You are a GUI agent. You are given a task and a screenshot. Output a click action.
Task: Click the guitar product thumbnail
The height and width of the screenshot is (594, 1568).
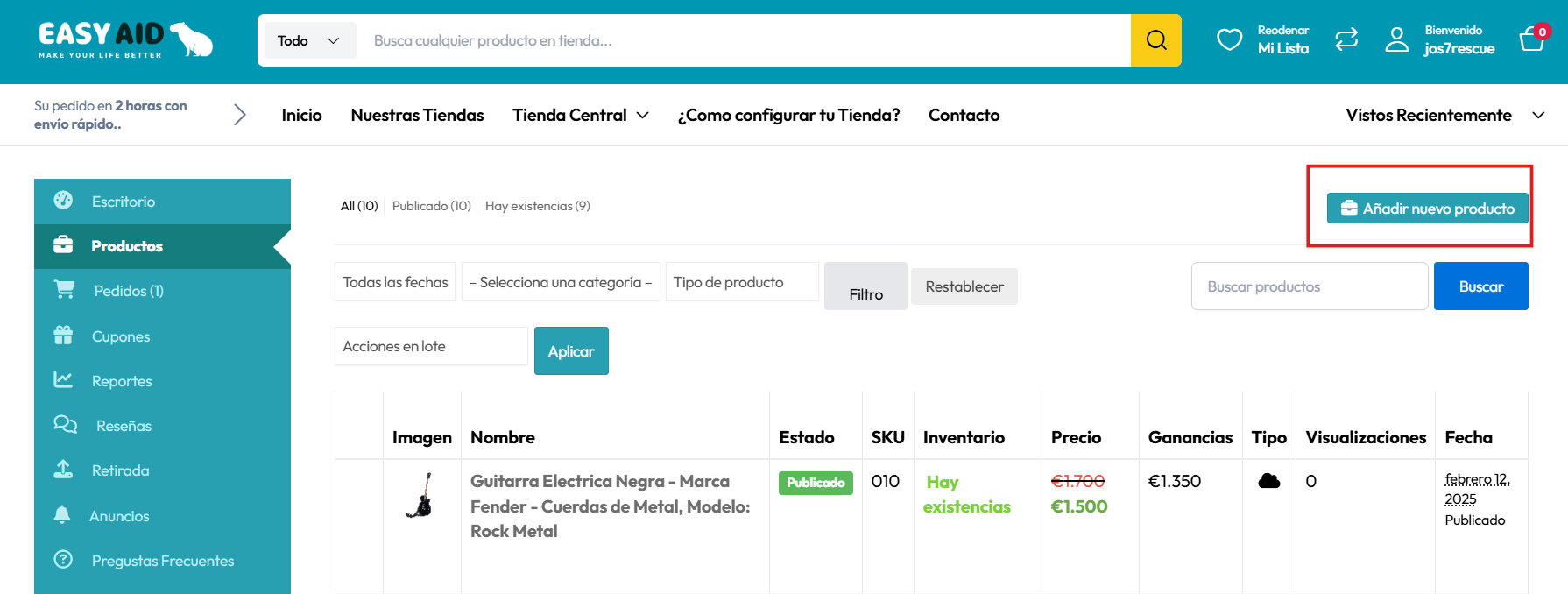coord(421,496)
